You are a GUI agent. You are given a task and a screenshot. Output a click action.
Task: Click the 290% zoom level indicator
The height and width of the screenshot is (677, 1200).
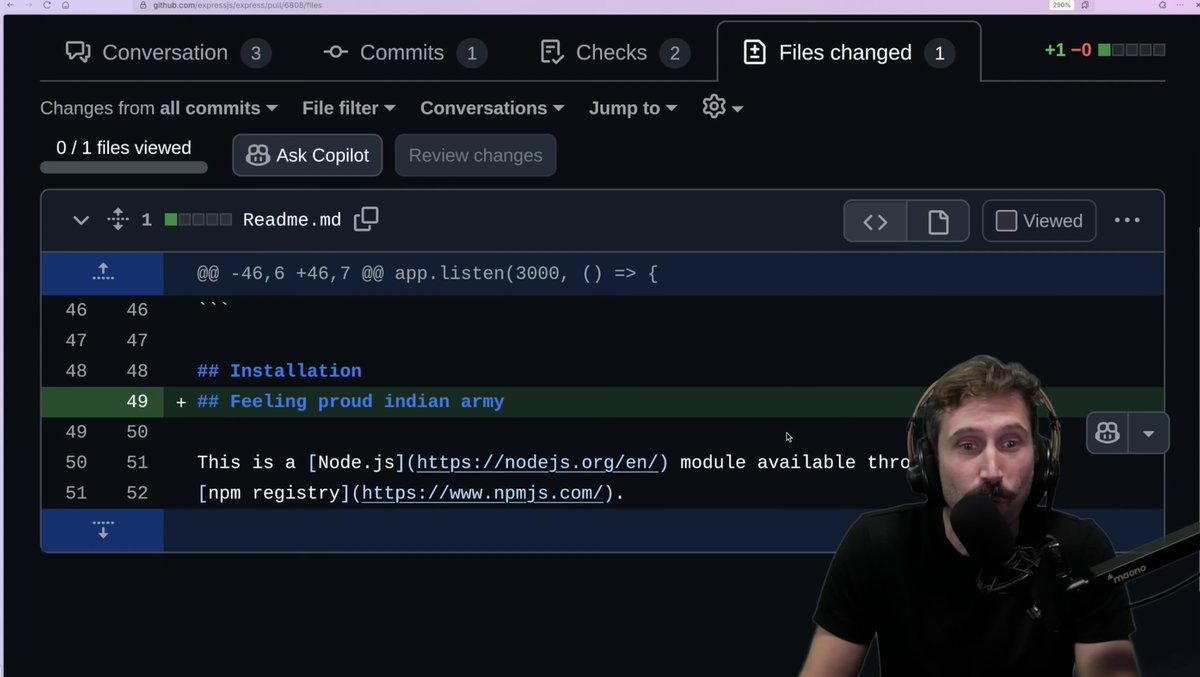click(x=1061, y=5)
